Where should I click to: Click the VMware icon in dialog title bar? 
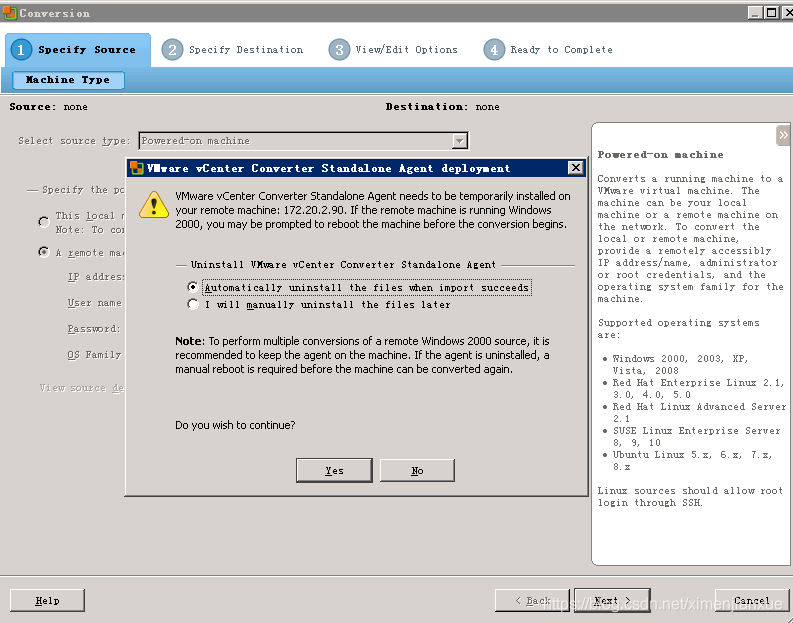click(137, 168)
